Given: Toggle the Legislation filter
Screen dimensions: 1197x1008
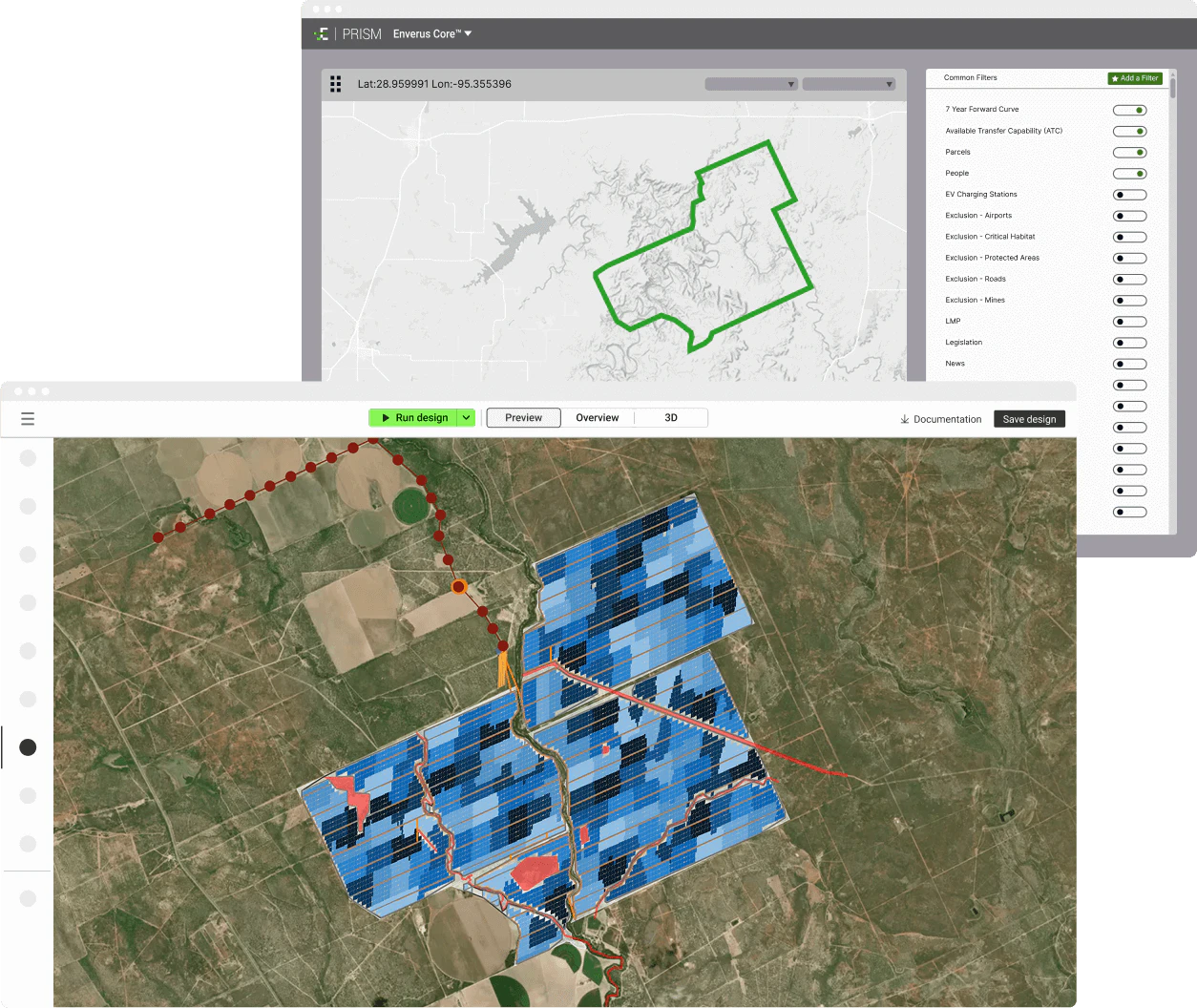Looking at the screenshot, I should [1129, 343].
